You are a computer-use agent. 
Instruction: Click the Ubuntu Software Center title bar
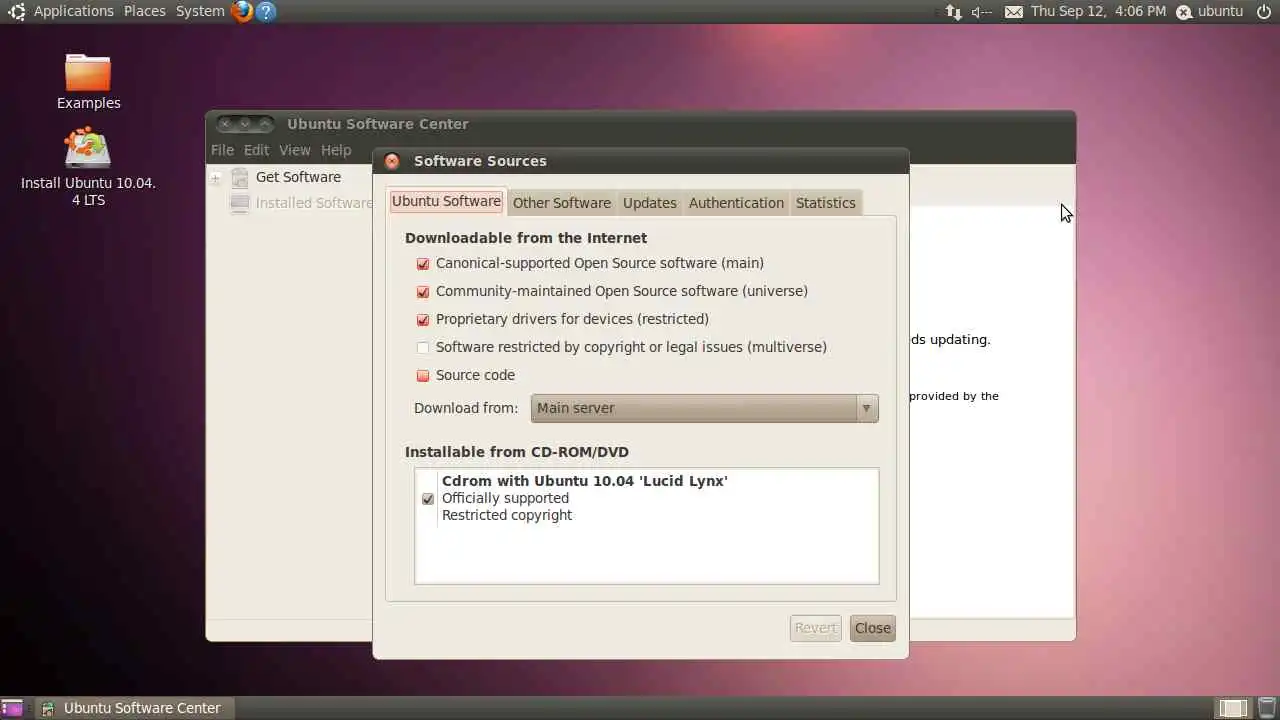tap(640, 124)
